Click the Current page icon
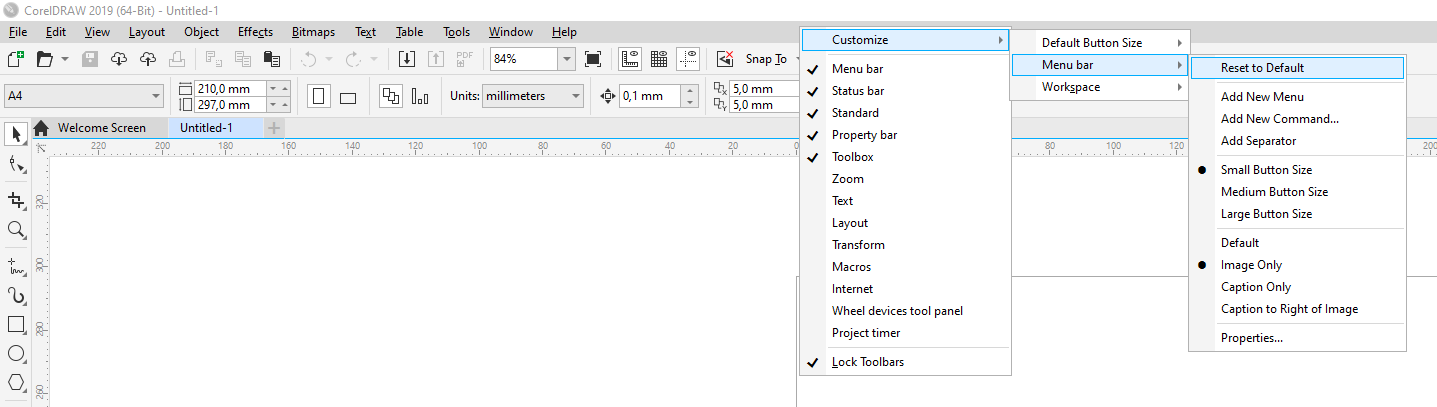 coord(420,97)
